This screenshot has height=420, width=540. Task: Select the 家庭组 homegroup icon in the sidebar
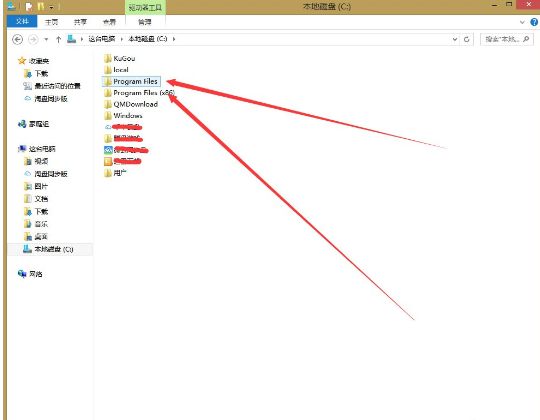[22, 124]
